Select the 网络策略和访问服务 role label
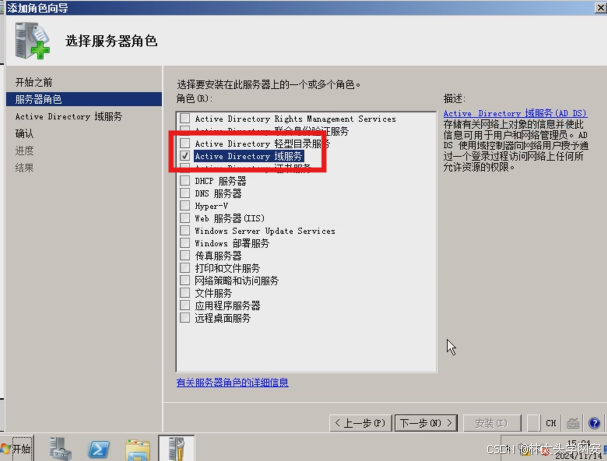Image resolution: width=607 pixels, height=461 pixels. coord(237,281)
